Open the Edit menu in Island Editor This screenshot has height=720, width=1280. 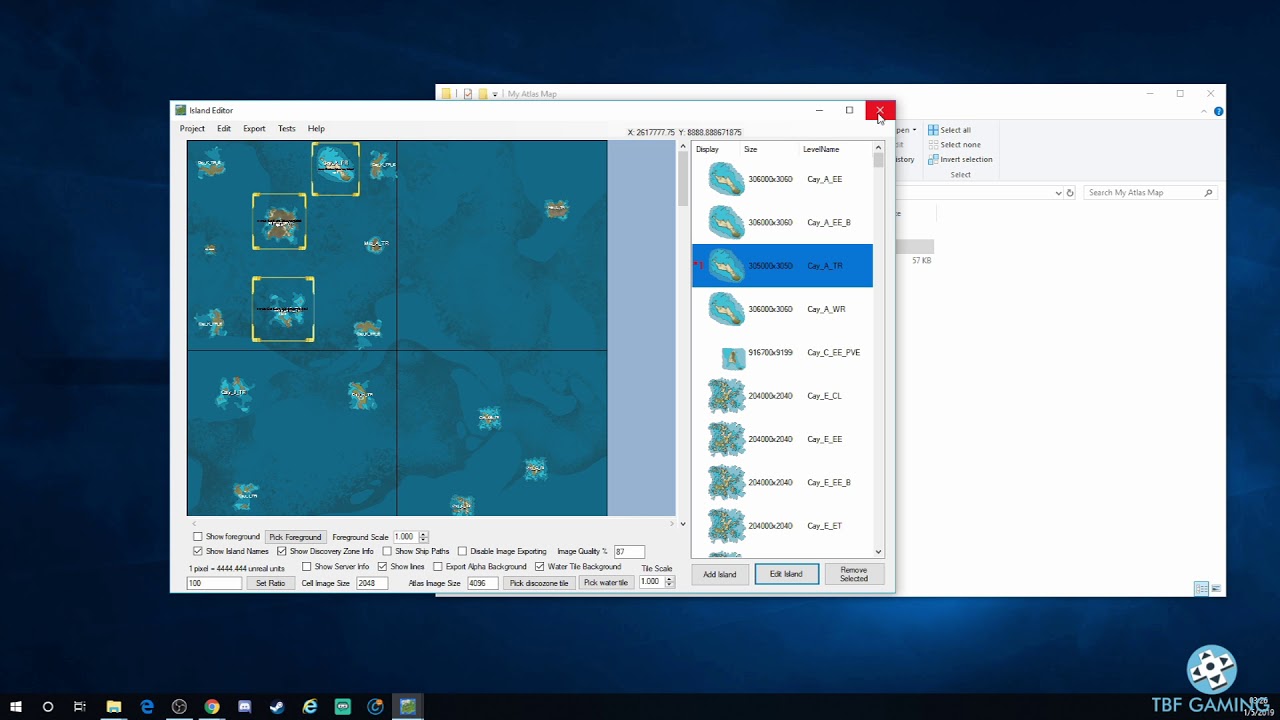tap(224, 128)
